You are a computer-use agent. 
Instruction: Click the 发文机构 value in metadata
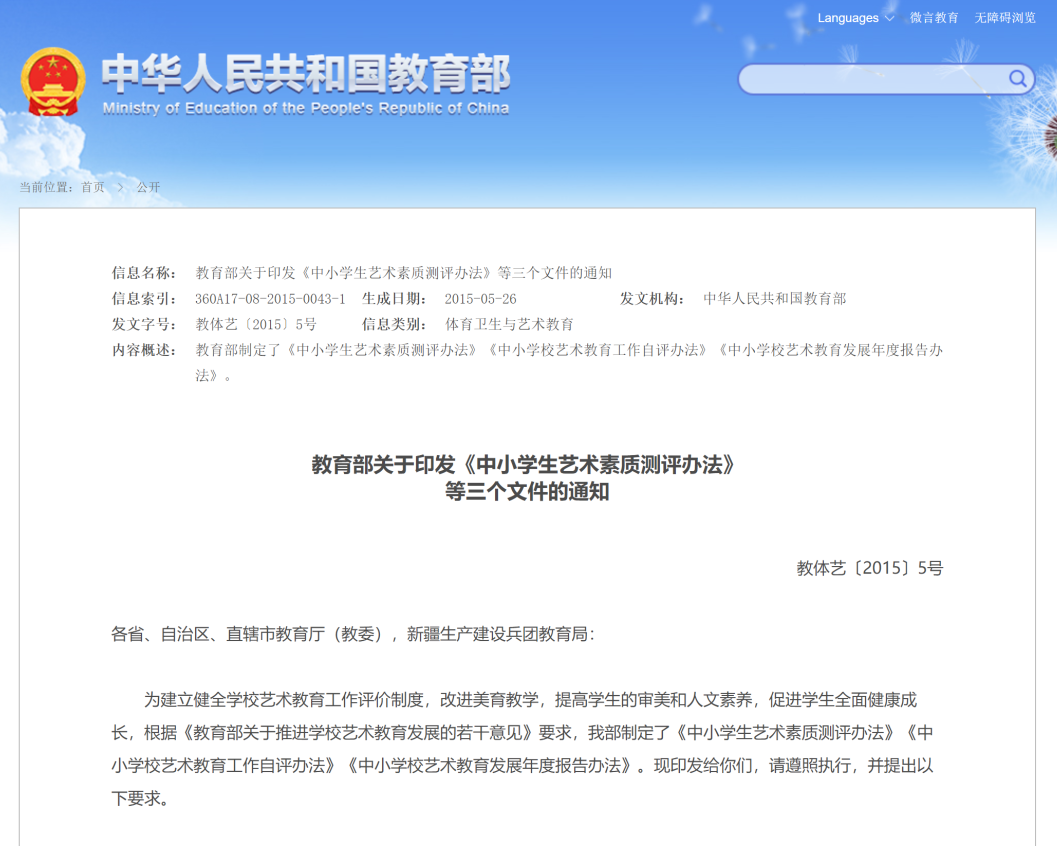click(x=774, y=299)
